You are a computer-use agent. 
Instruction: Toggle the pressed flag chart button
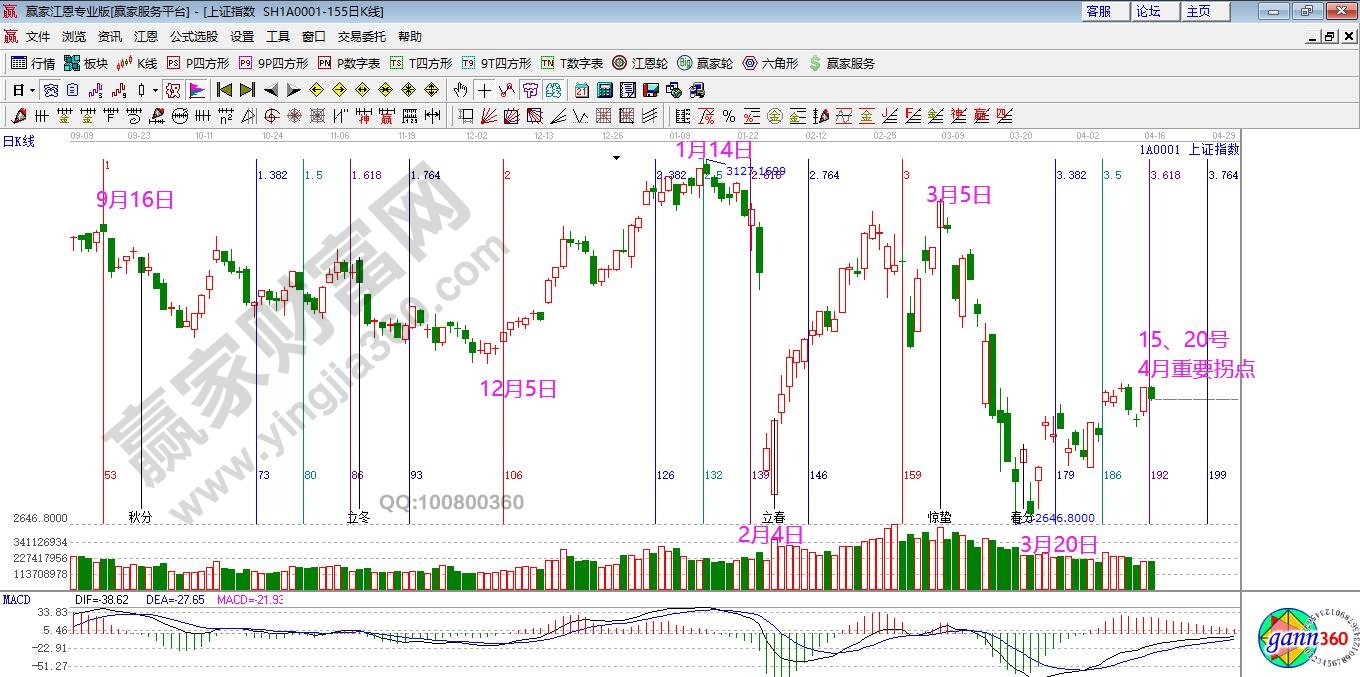tap(196, 90)
